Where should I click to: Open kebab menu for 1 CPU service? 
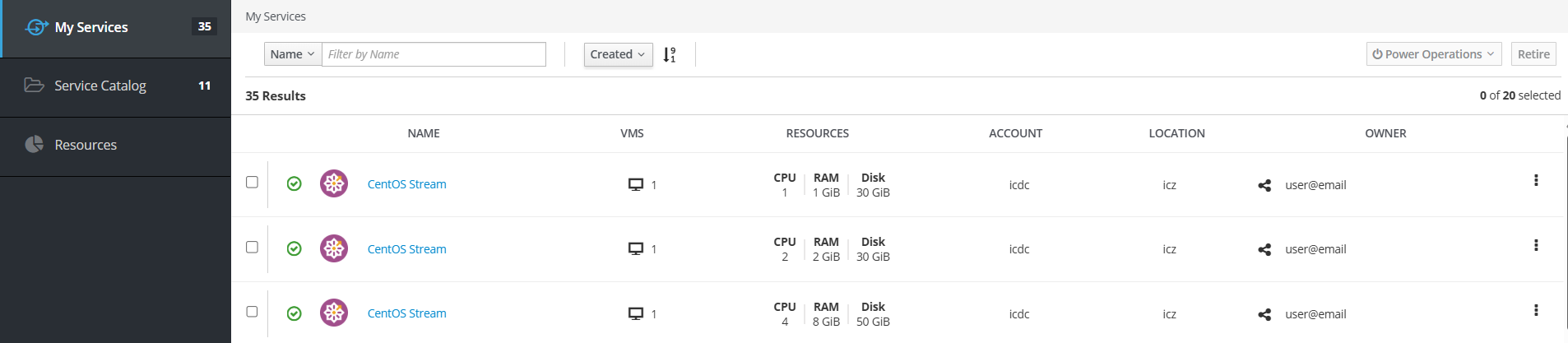pyautogui.click(x=1536, y=180)
